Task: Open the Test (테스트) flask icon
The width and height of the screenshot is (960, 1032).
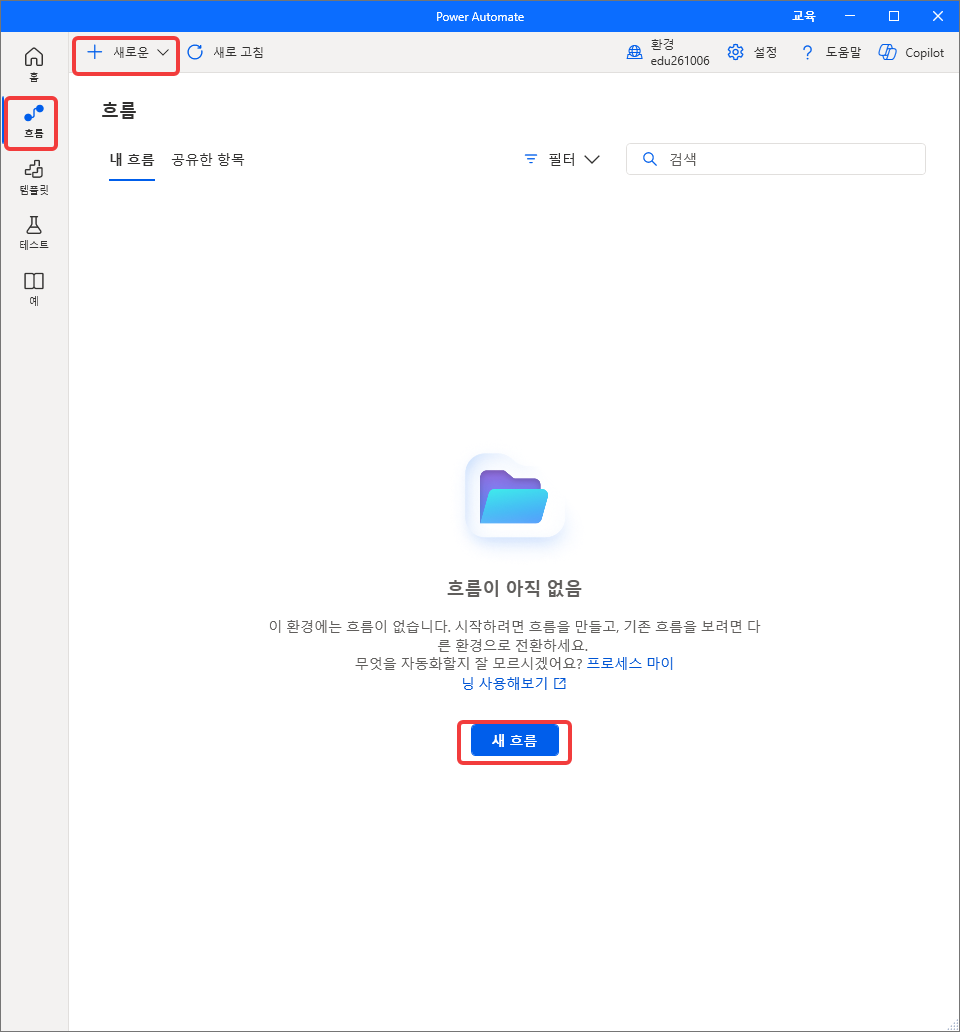Action: [34, 233]
